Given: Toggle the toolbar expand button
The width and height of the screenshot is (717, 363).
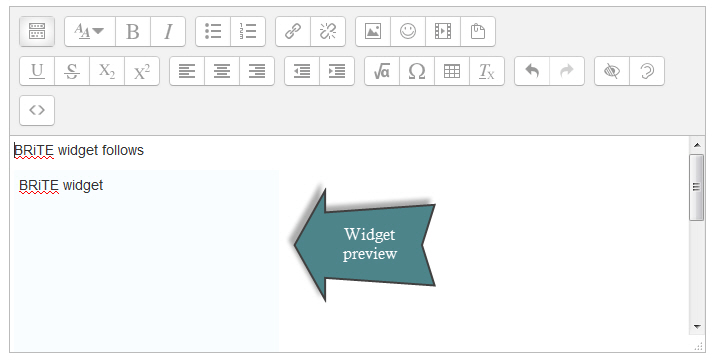Looking at the screenshot, I should 37,32.
